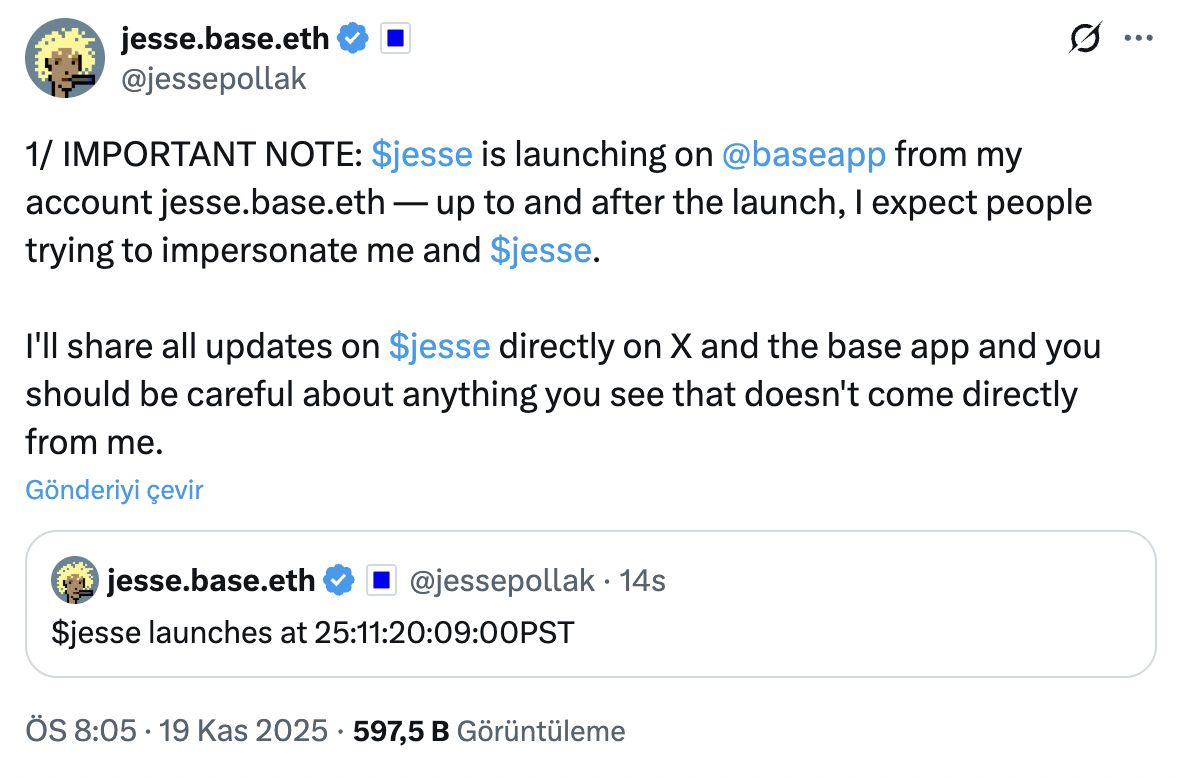
Task: Open @jessepollak's display name
Action: pyautogui.click(x=223, y=38)
